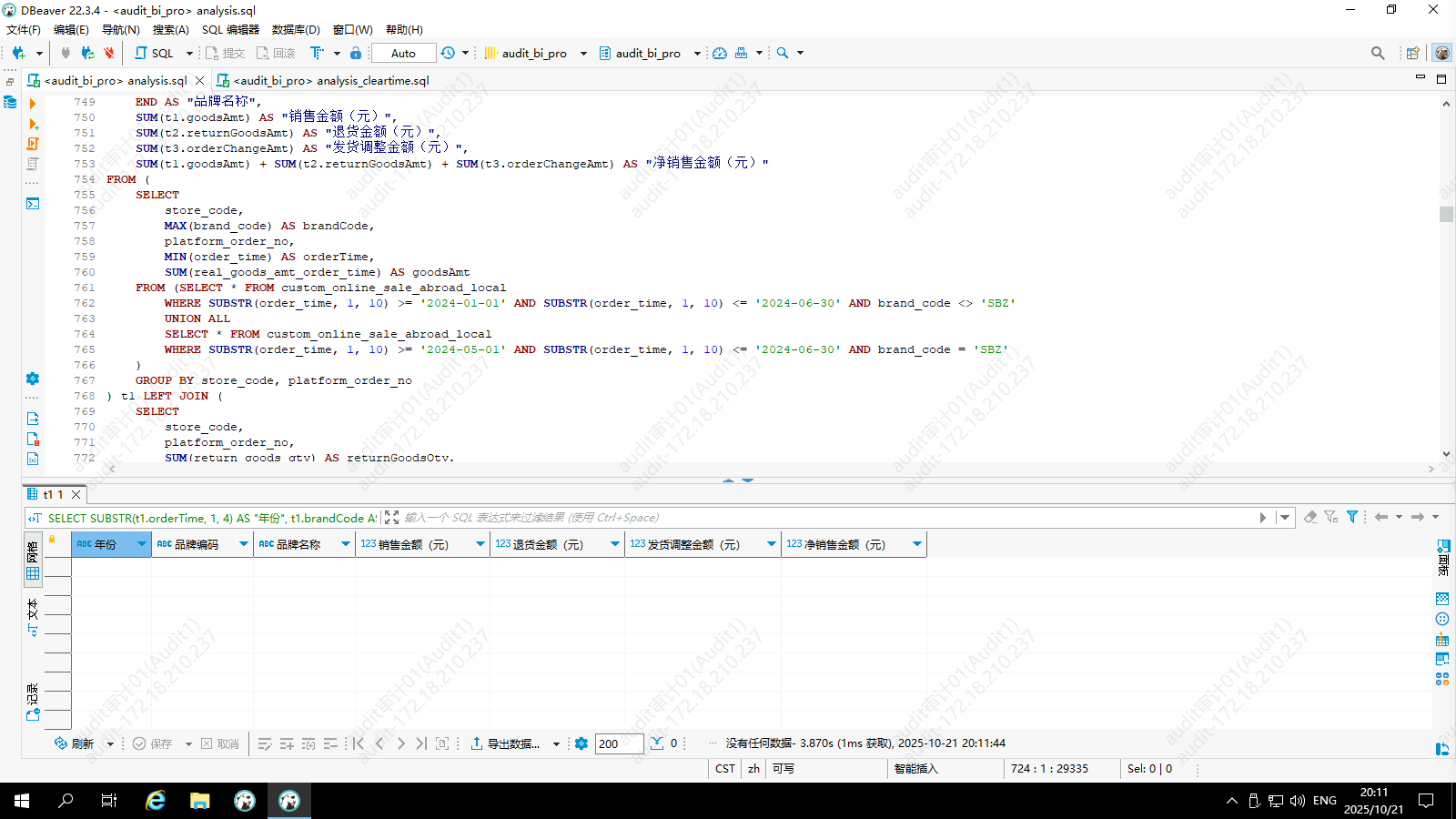Click the 导出数据 export button
1456x819 pixels.
[x=506, y=743]
